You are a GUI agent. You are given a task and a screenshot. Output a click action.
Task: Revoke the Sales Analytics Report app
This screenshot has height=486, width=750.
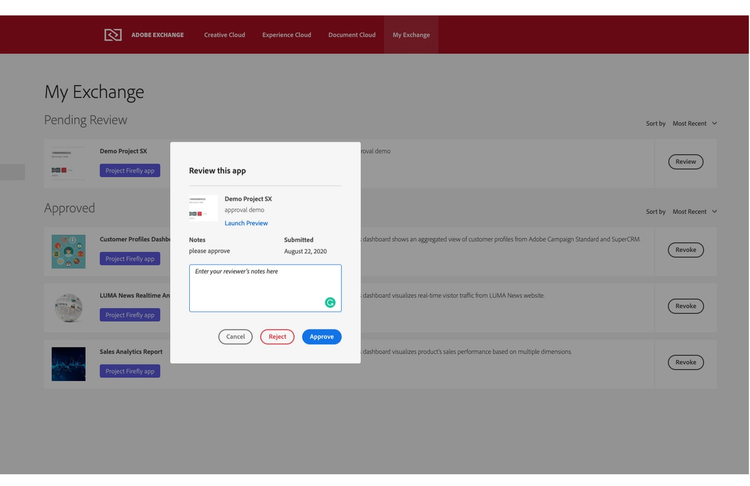pyautogui.click(x=685, y=362)
